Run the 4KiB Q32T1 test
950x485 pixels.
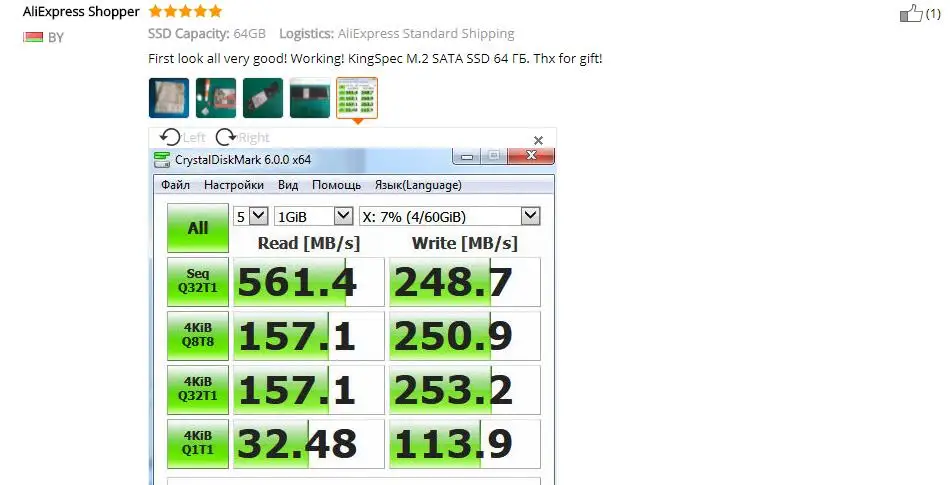(x=198, y=389)
